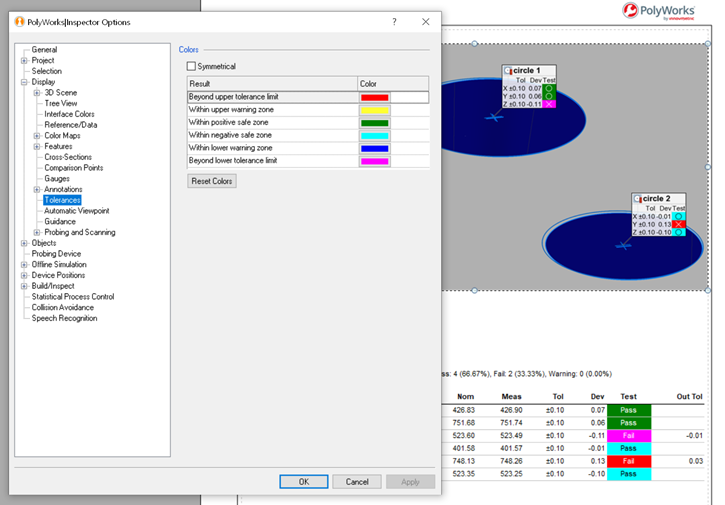Click the Result column header
The image size is (725, 505).
[272, 84]
